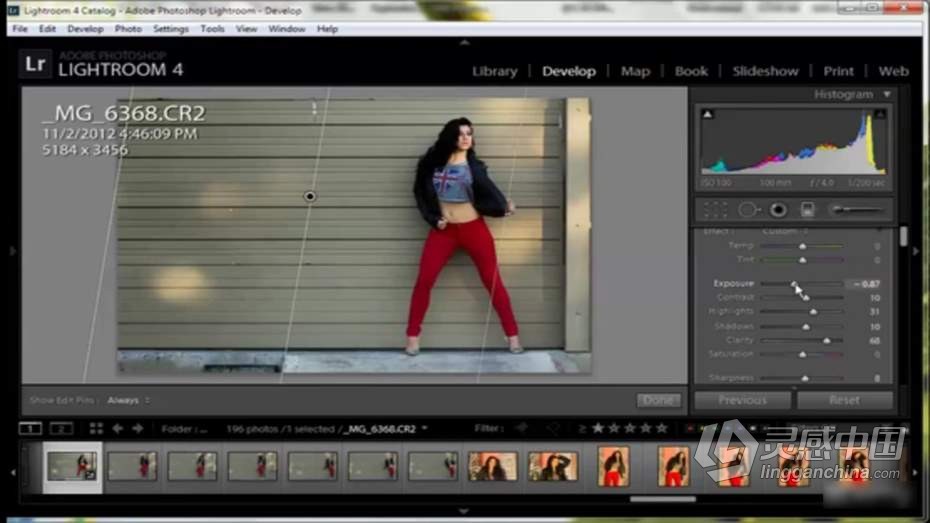Open second window display button 2
This screenshot has height=523, width=930.
(61, 428)
